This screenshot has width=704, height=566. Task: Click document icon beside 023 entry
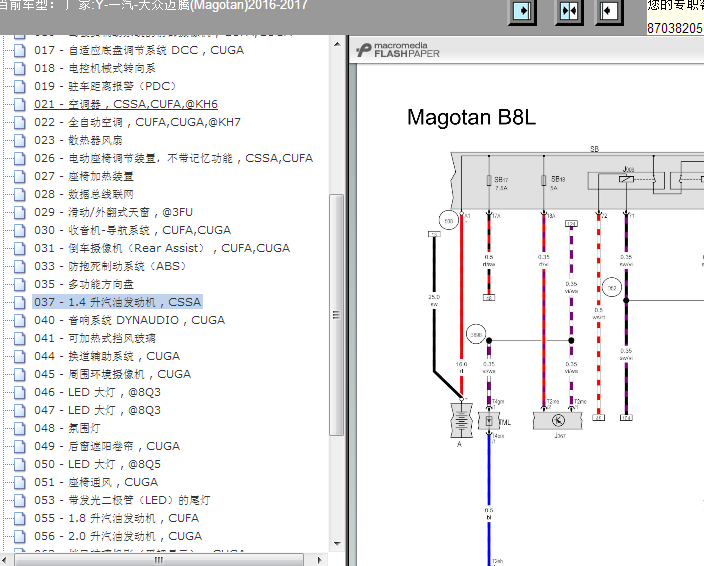[19, 140]
